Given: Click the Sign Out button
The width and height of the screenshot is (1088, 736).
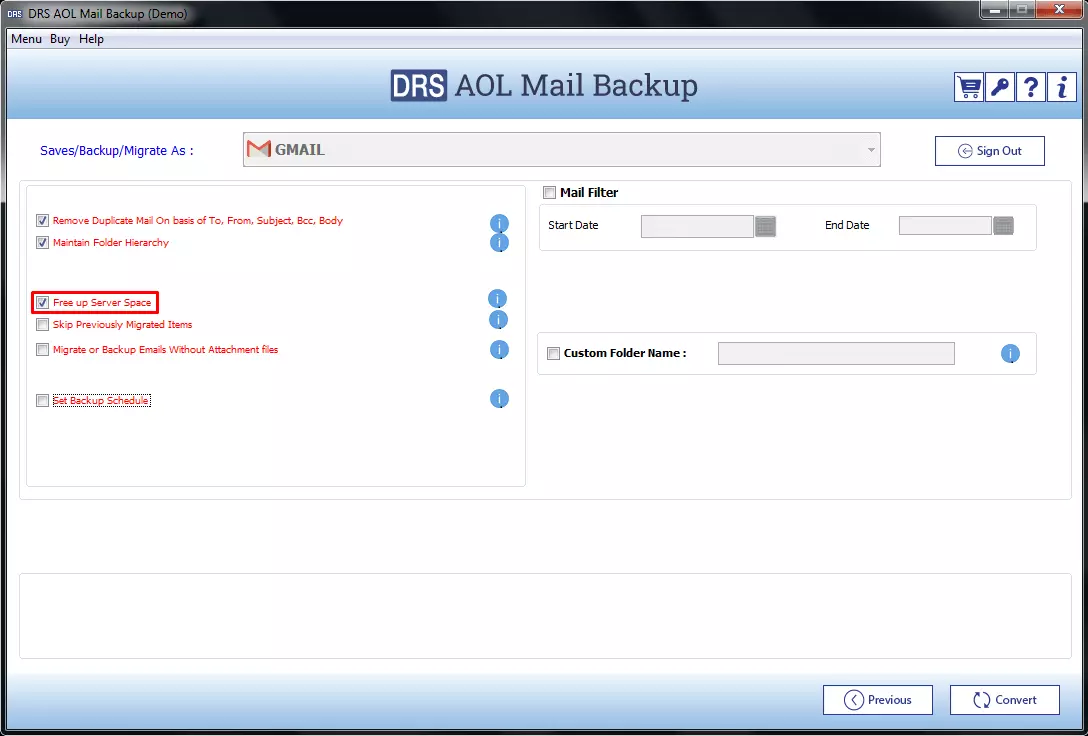Looking at the screenshot, I should (989, 151).
